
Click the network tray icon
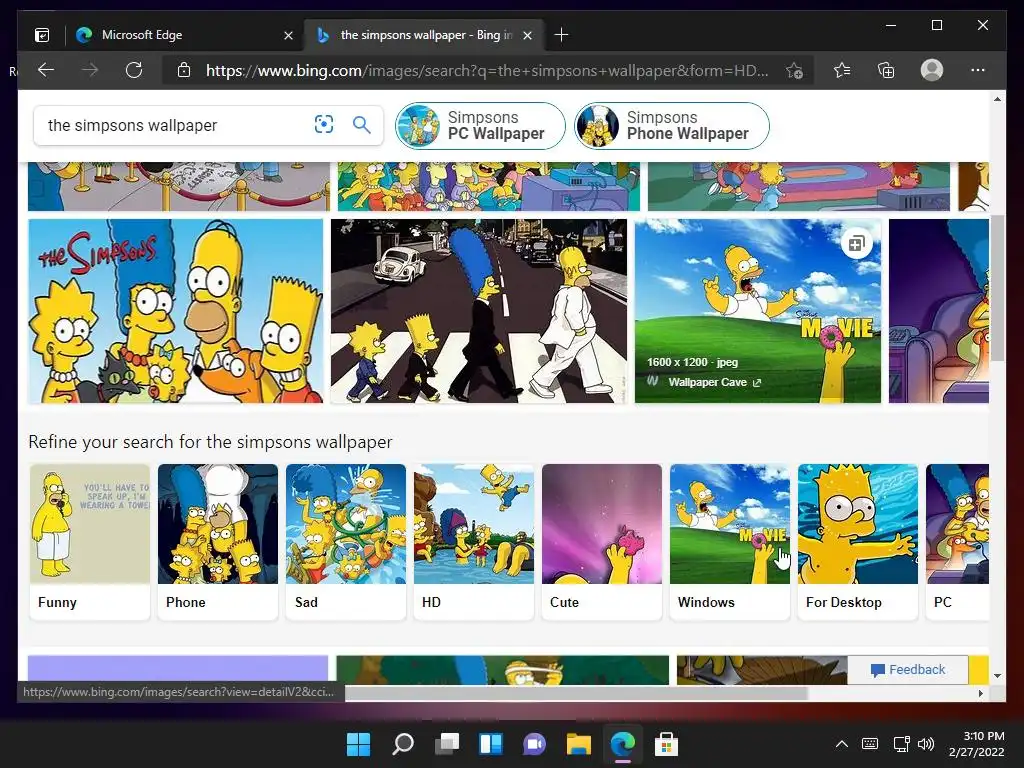click(901, 744)
